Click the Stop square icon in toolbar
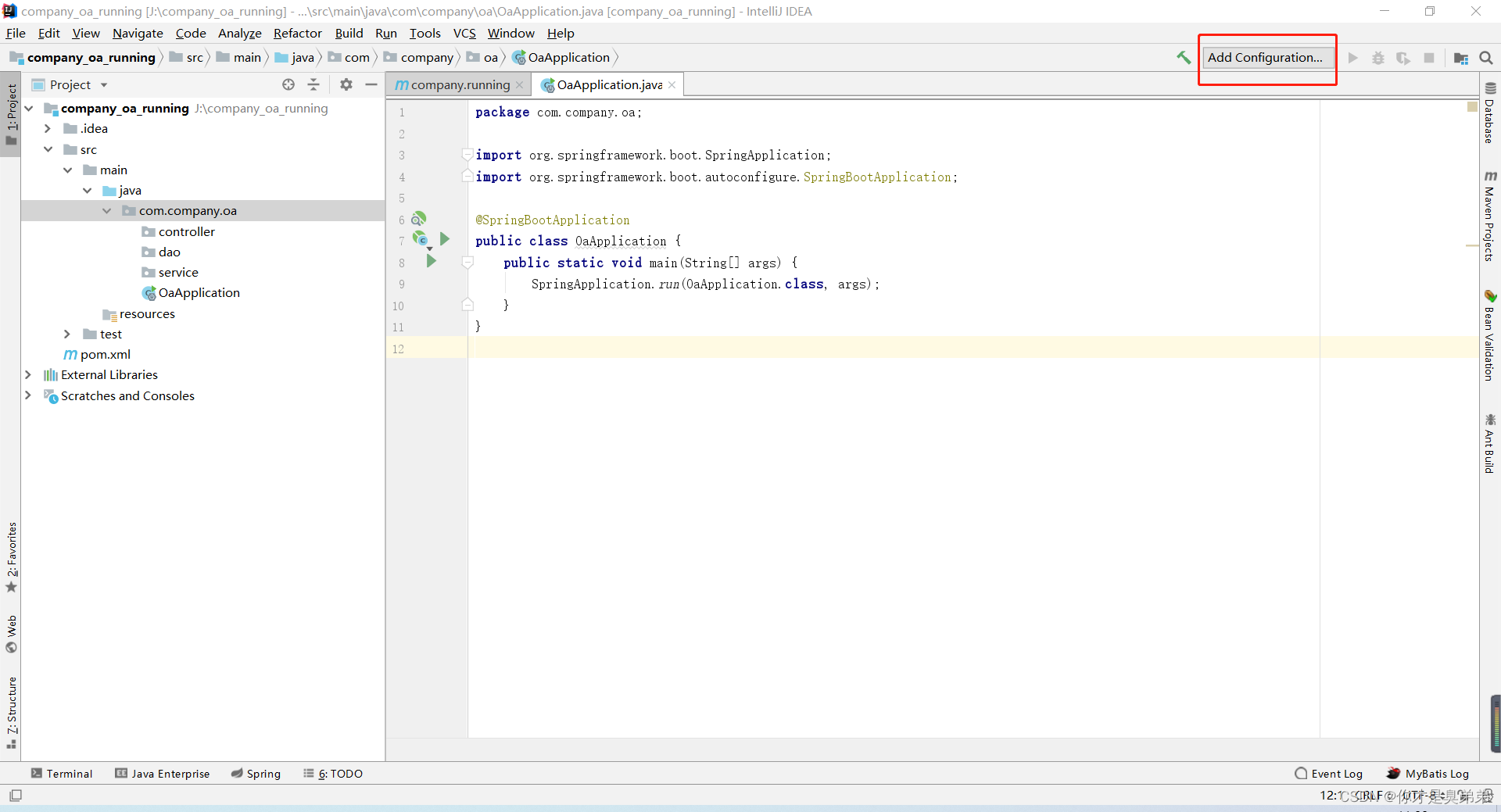 click(x=1429, y=58)
